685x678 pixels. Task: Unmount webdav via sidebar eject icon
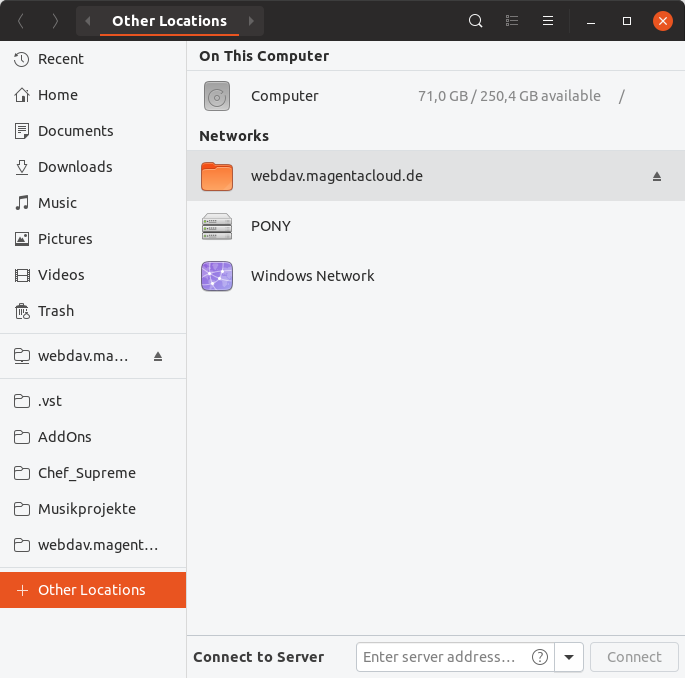click(x=158, y=356)
